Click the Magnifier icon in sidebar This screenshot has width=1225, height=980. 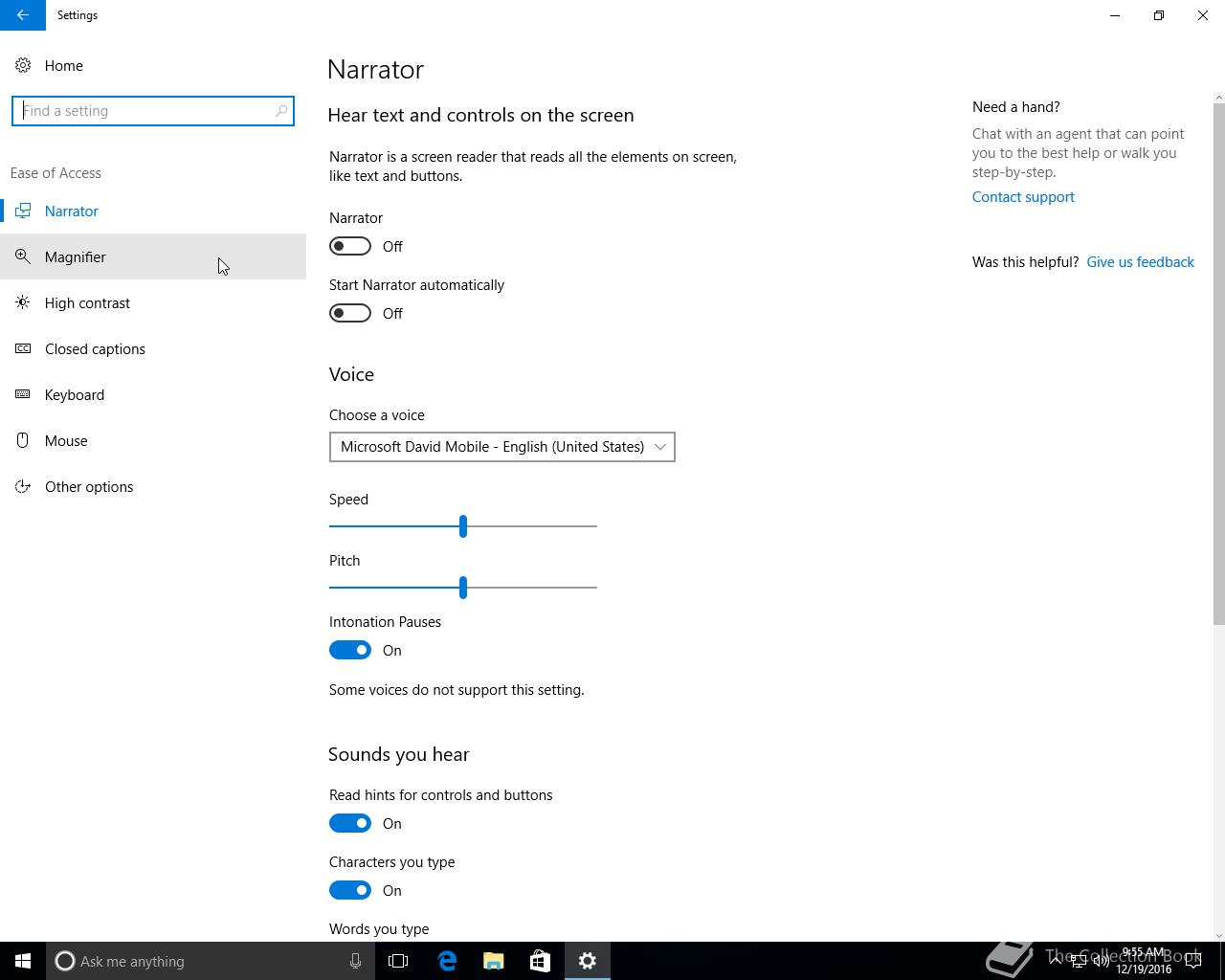23,256
